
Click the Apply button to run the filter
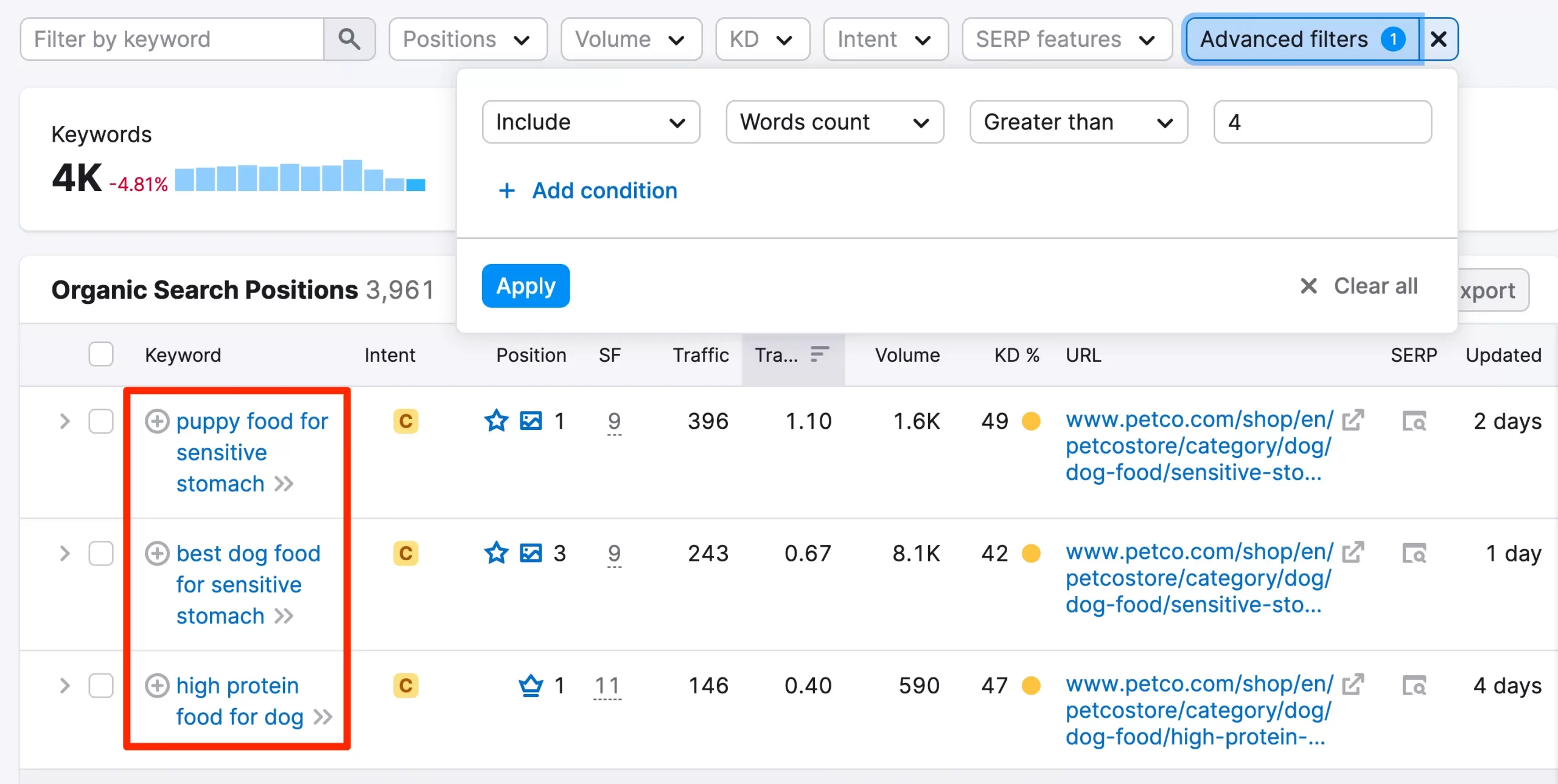(x=525, y=286)
